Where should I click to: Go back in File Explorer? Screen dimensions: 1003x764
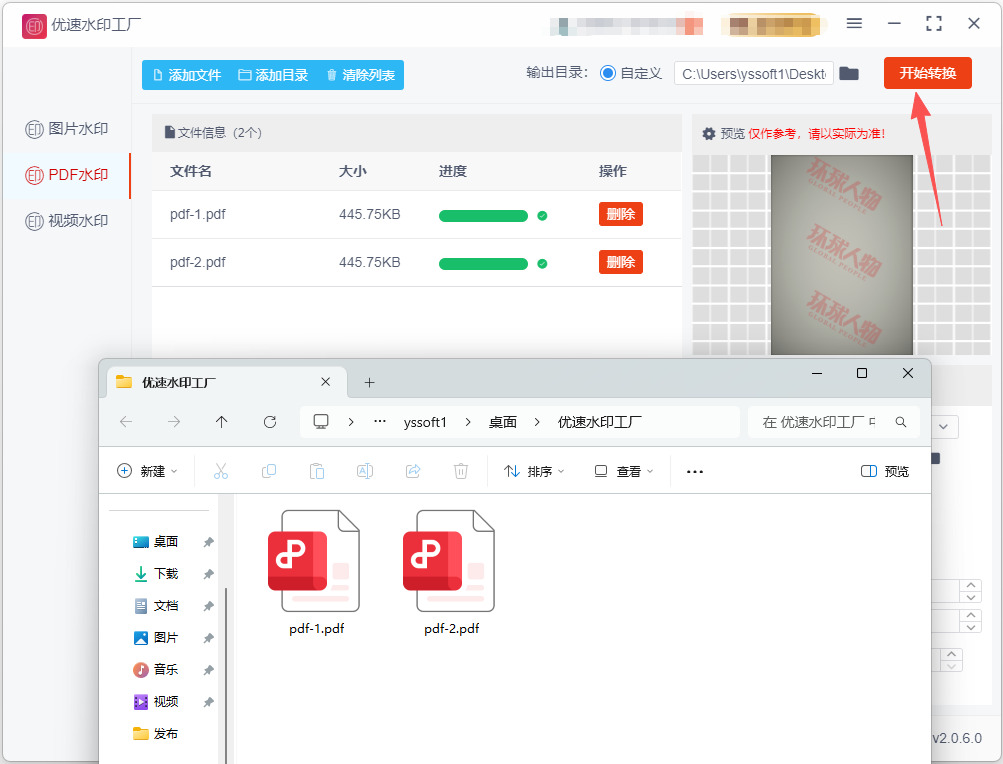click(x=126, y=422)
